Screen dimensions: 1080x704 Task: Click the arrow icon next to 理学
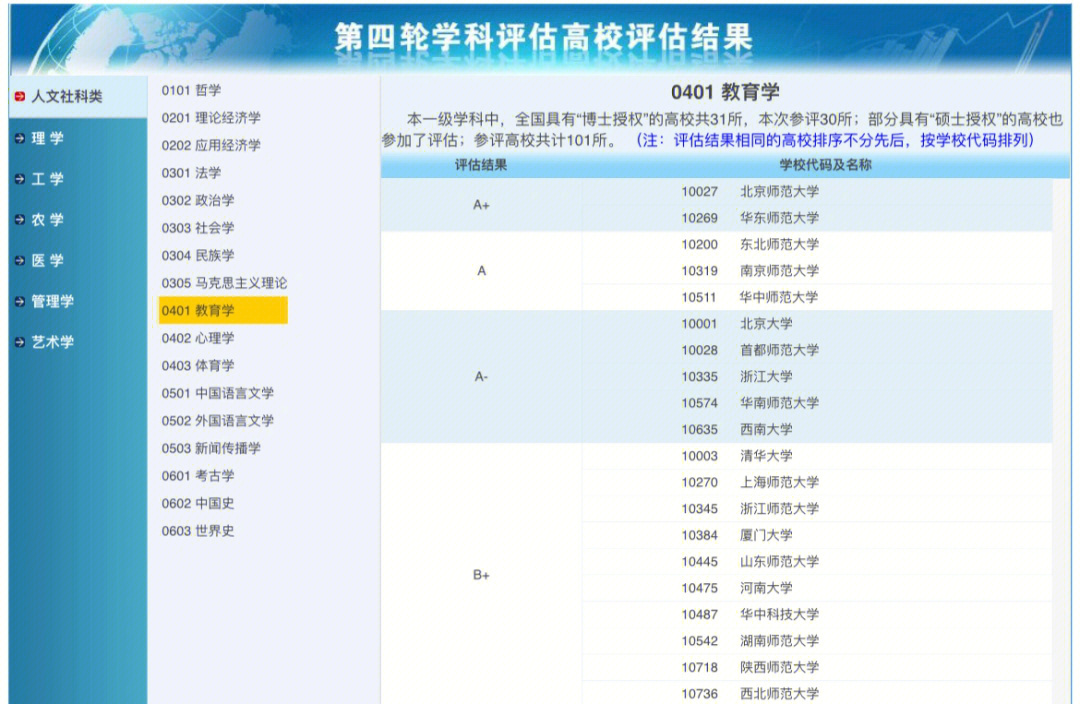coord(20,138)
